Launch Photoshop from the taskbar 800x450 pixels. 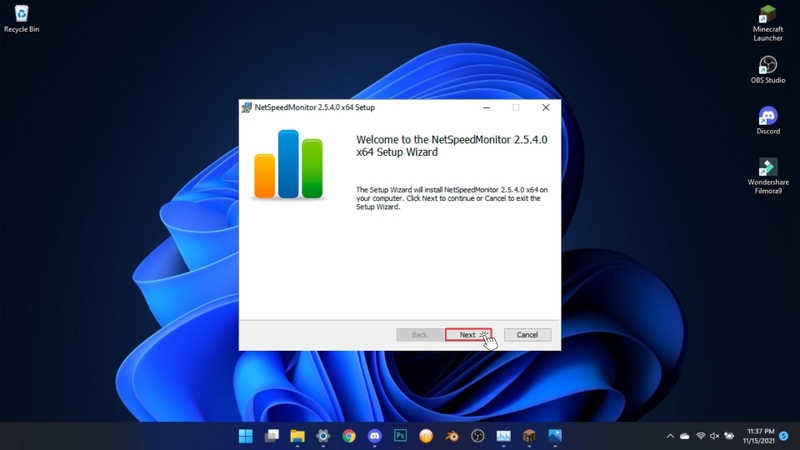(401, 436)
